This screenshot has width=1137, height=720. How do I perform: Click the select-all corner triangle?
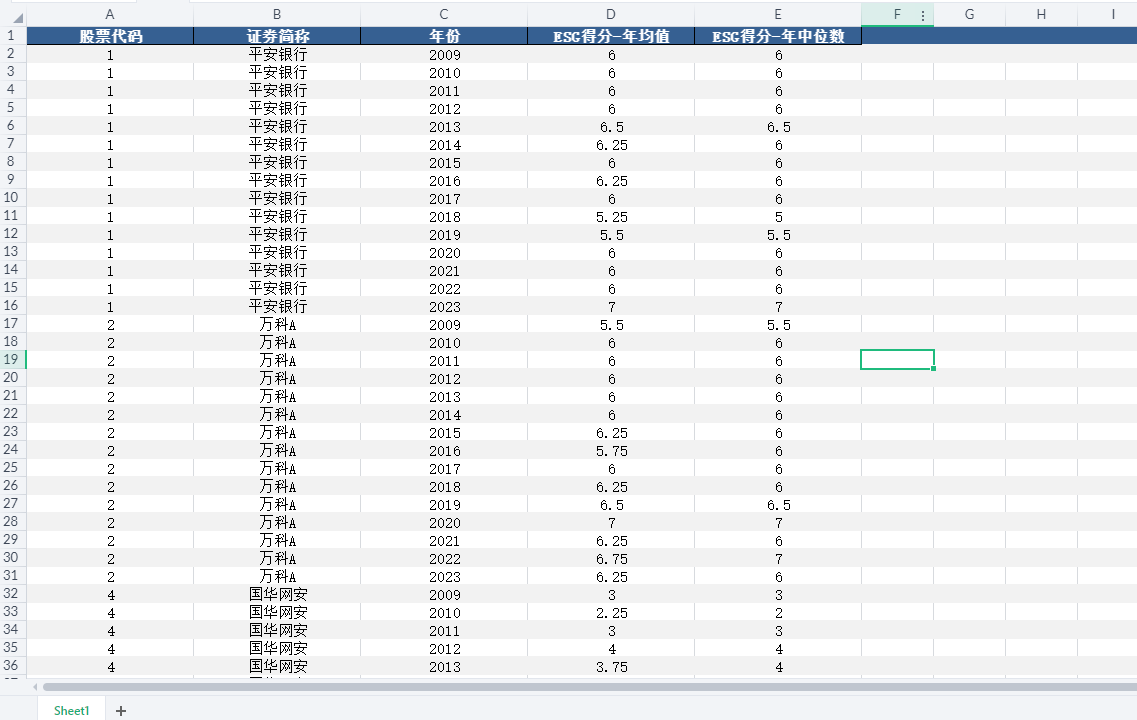(x=16, y=17)
